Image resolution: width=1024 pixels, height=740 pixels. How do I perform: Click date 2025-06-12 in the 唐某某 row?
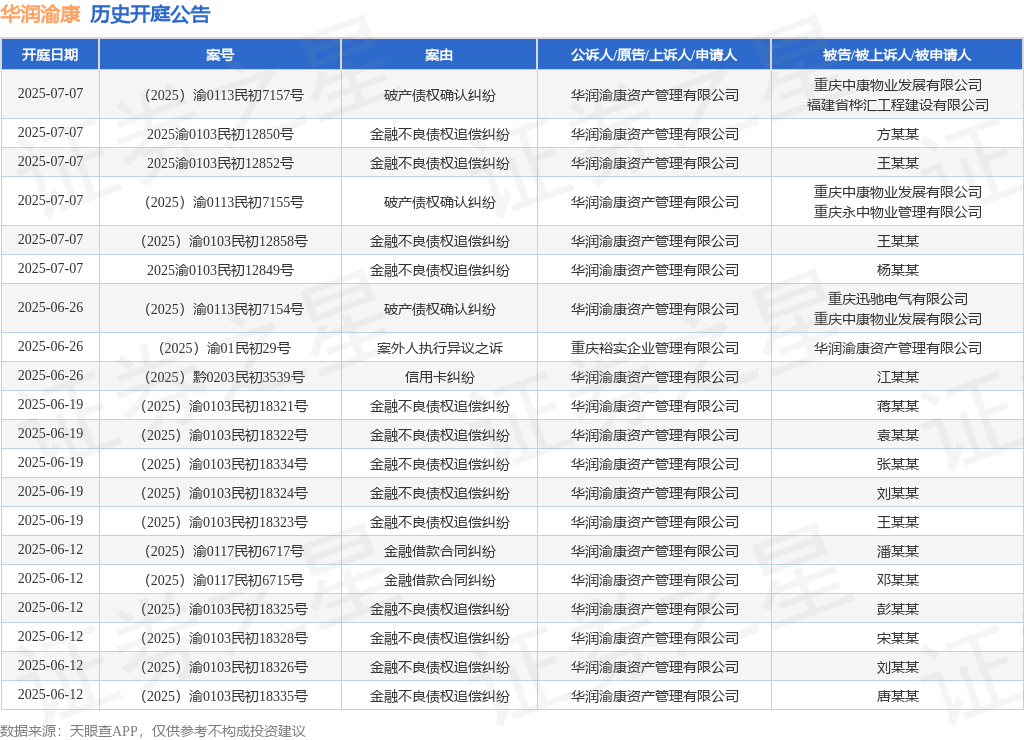click(x=50, y=694)
